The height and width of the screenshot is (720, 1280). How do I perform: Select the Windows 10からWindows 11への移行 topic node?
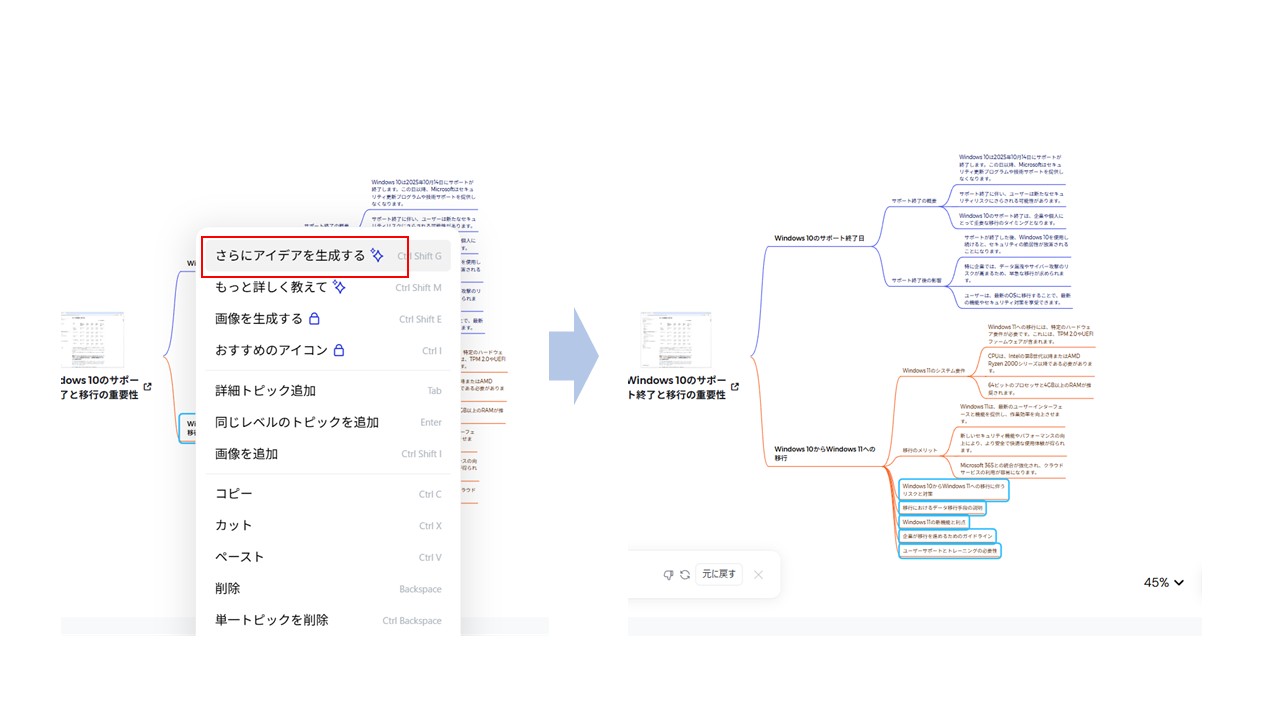pyautogui.click(x=826, y=454)
